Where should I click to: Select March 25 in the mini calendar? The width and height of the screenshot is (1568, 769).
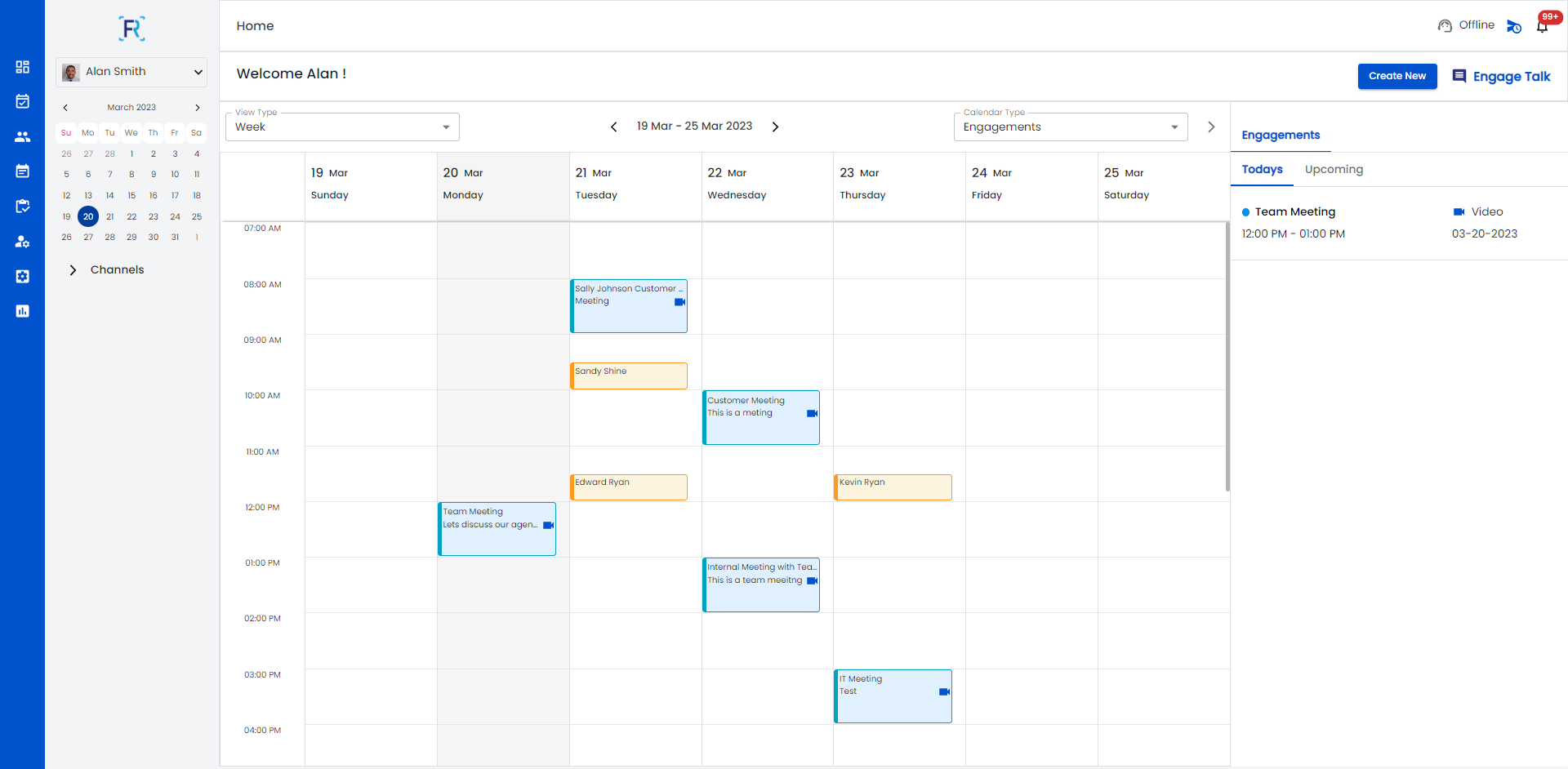pos(196,216)
